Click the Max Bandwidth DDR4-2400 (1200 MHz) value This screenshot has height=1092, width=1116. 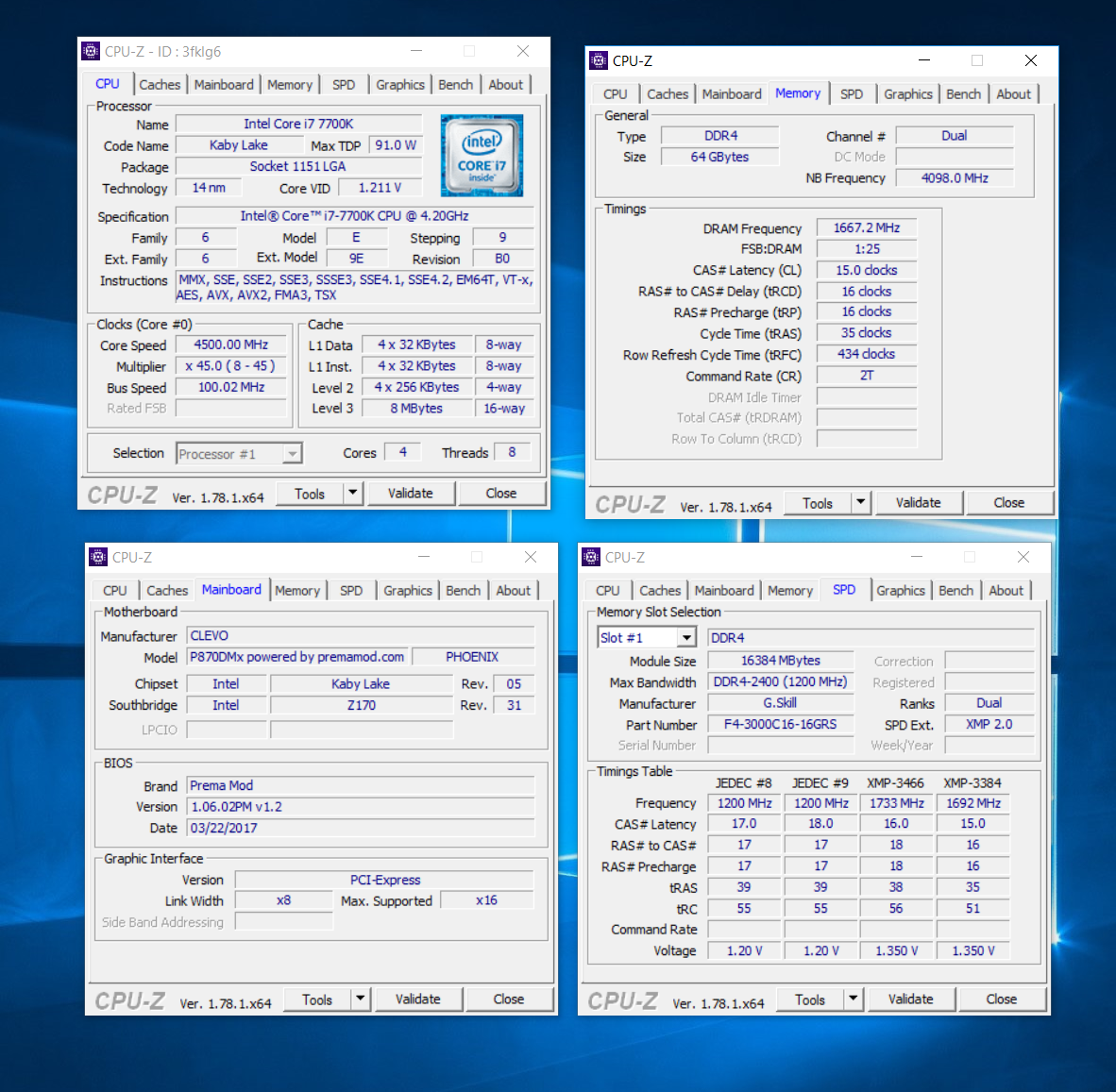pos(781,682)
